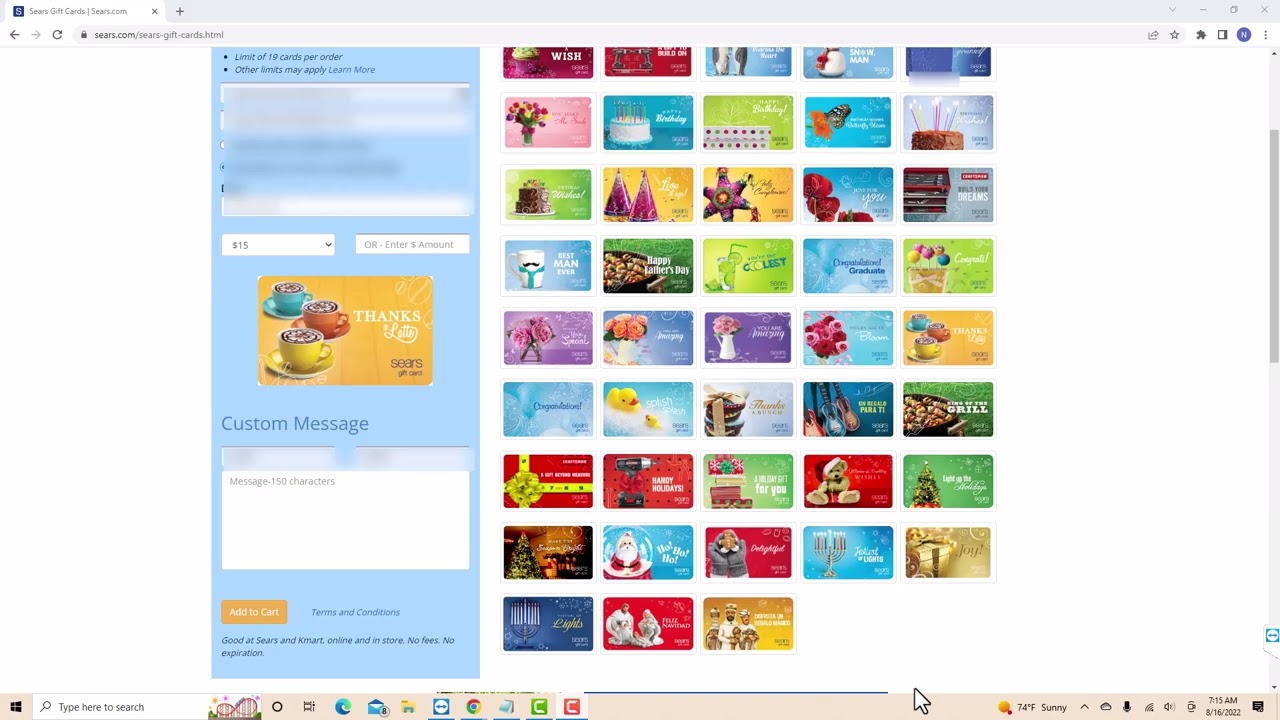1280x720 pixels.
Task: Choose the purple party hats card
Action: tap(648, 194)
